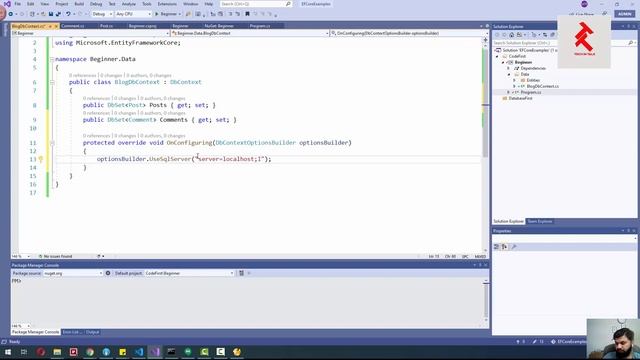Click the Clear Console icon in Package Manager

241,273
